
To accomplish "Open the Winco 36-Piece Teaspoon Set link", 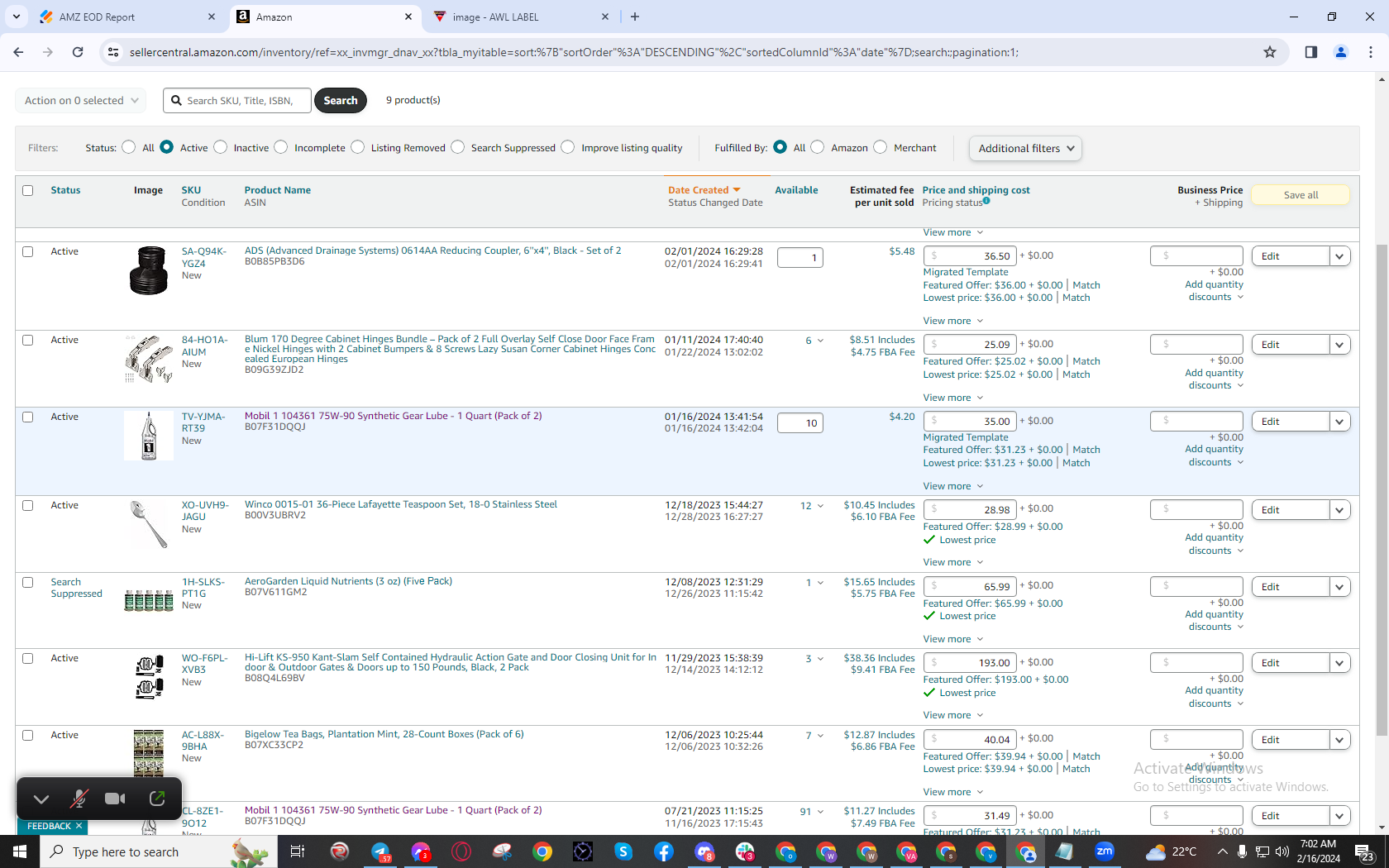I will point(401,504).
